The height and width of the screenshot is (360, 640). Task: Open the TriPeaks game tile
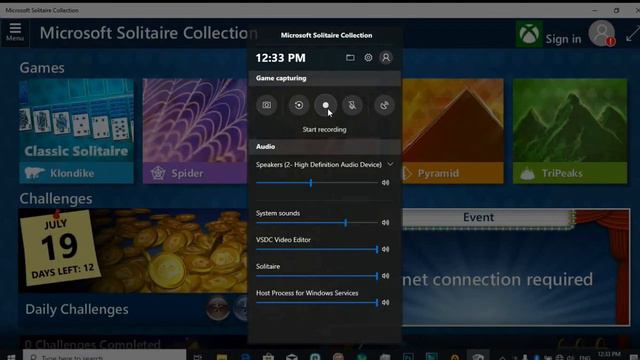coord(570,131)
